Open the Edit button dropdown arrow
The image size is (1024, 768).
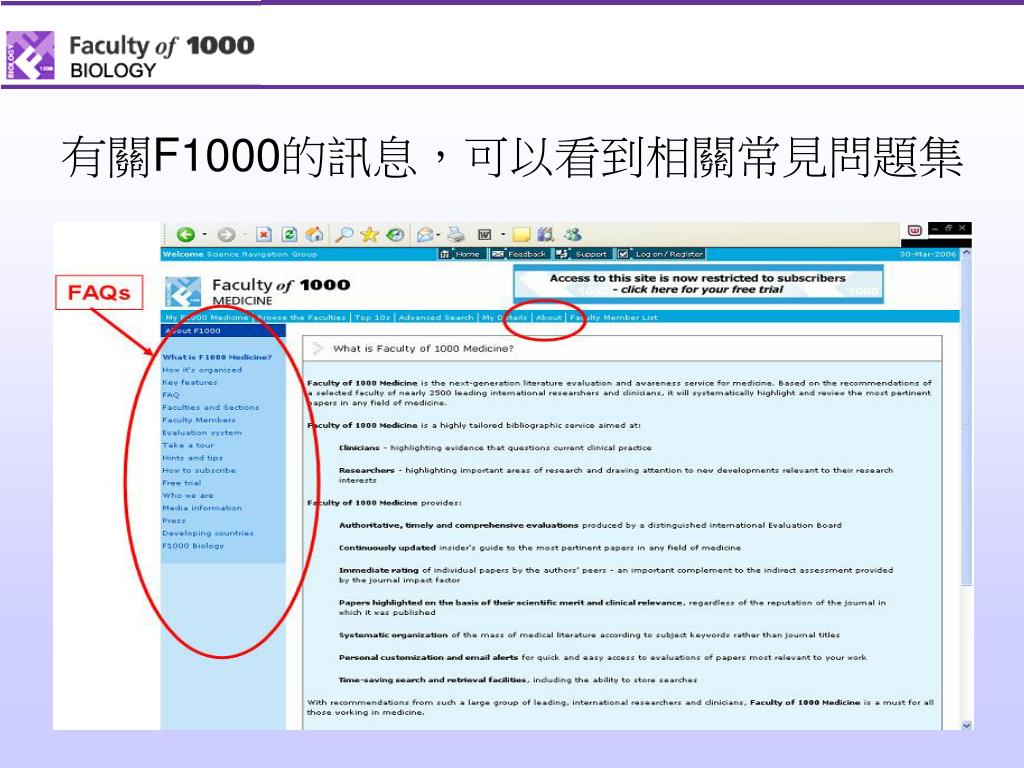point(503,234)
